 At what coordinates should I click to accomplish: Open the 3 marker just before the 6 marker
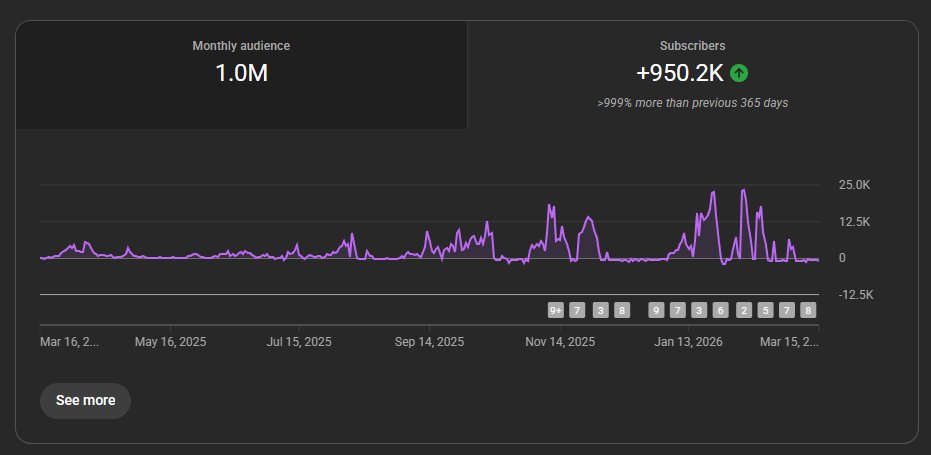coord(699,310)
